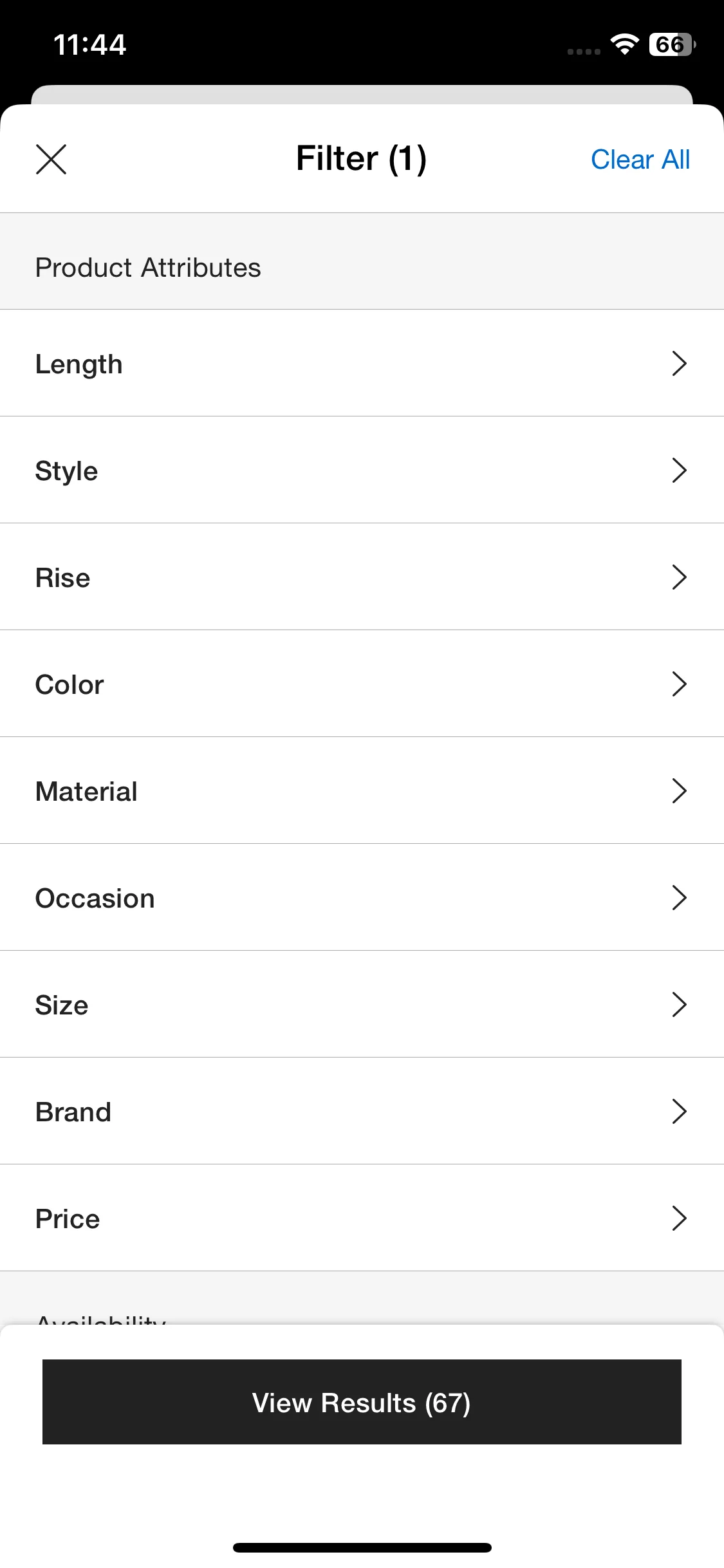Tap the chevron beside Size
Screen dimensions: 724x1568
tap(679, 1005)
